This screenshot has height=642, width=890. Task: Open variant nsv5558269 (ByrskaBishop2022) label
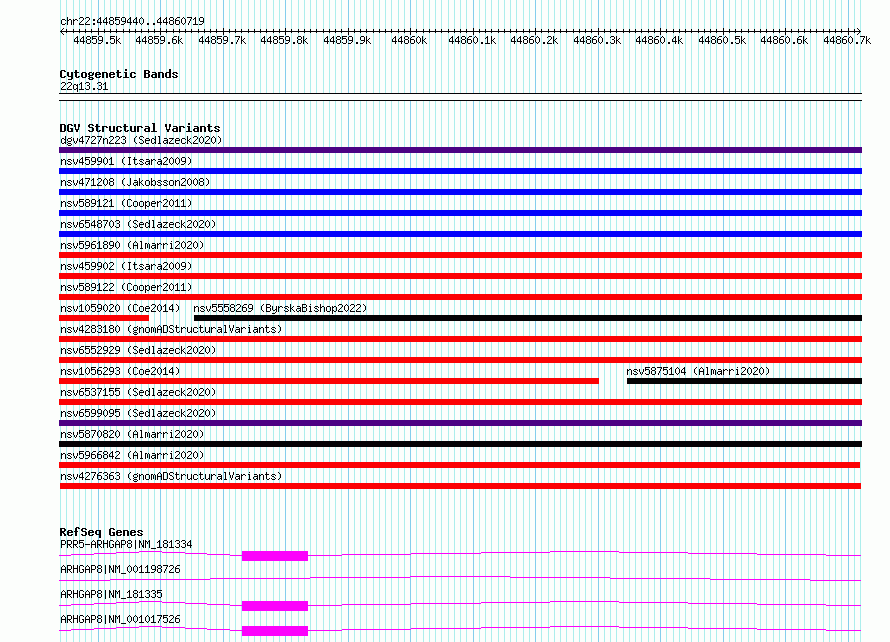(x=280, y=308)
